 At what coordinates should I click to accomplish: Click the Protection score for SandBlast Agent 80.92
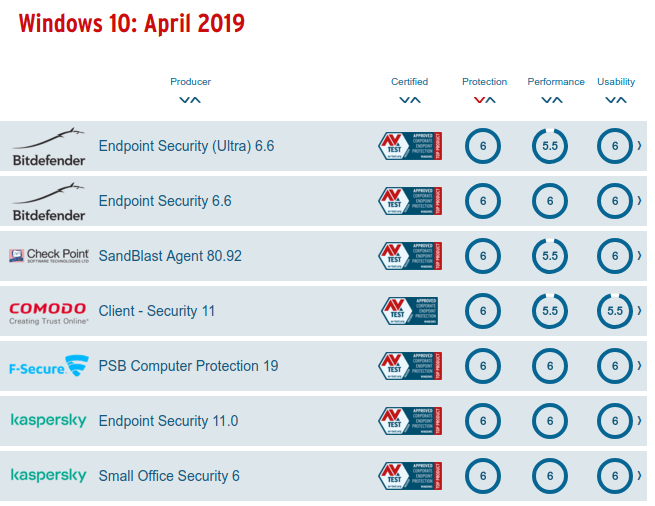(x=483, y=256)
